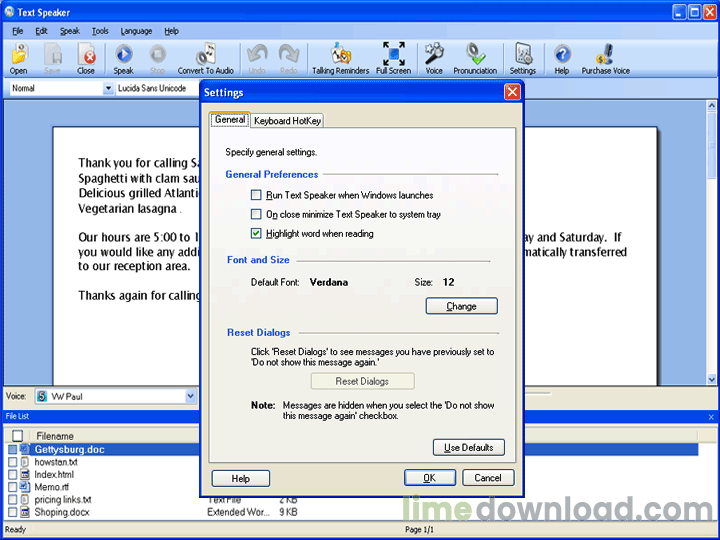Start reading with the Speak icon
Viewport: 720px width, 540px height.
[124, 59]
